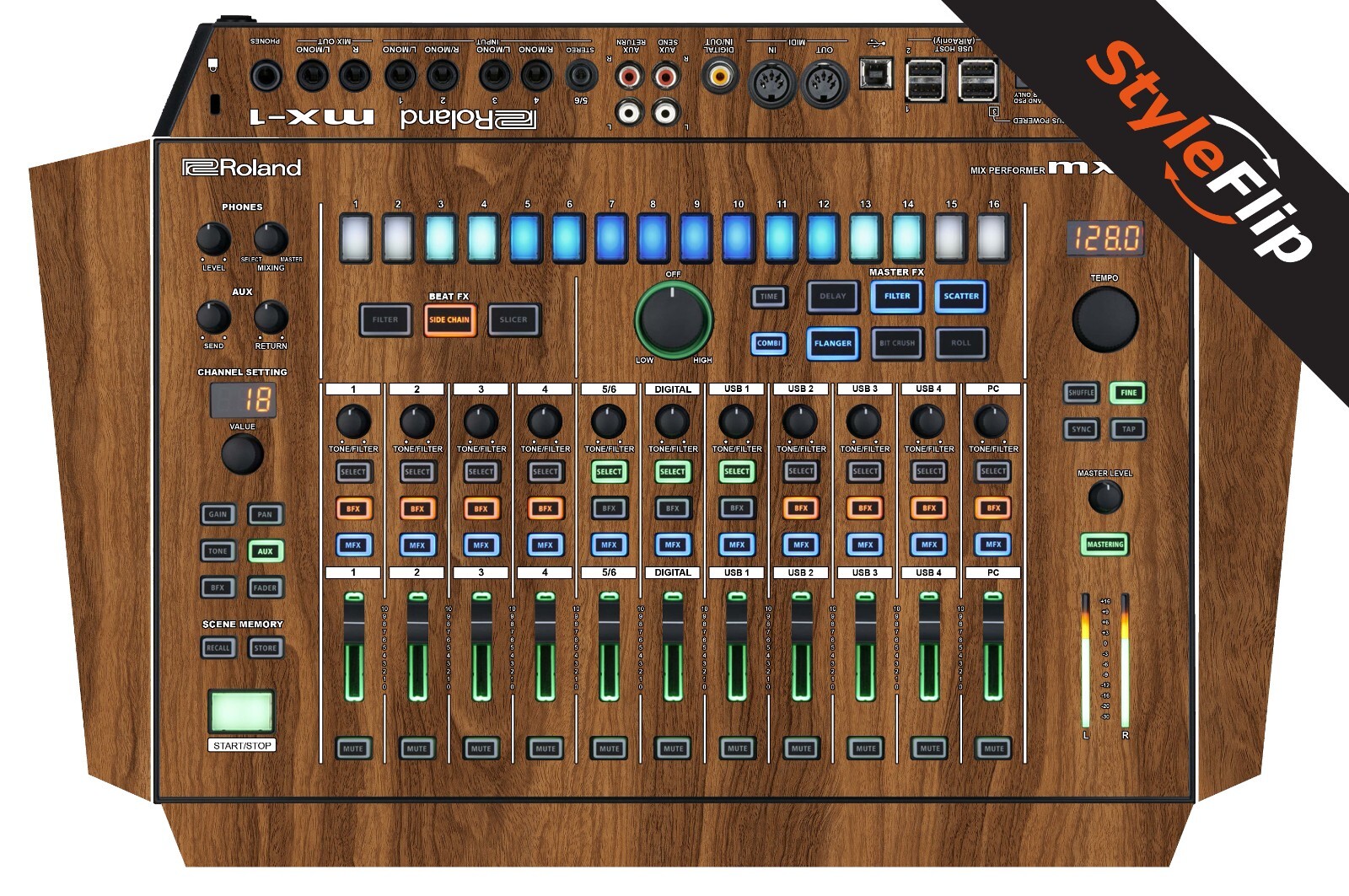Toggle BFX on channel 4
Screen dimensions: 1349x896
(x=545, y=508)
